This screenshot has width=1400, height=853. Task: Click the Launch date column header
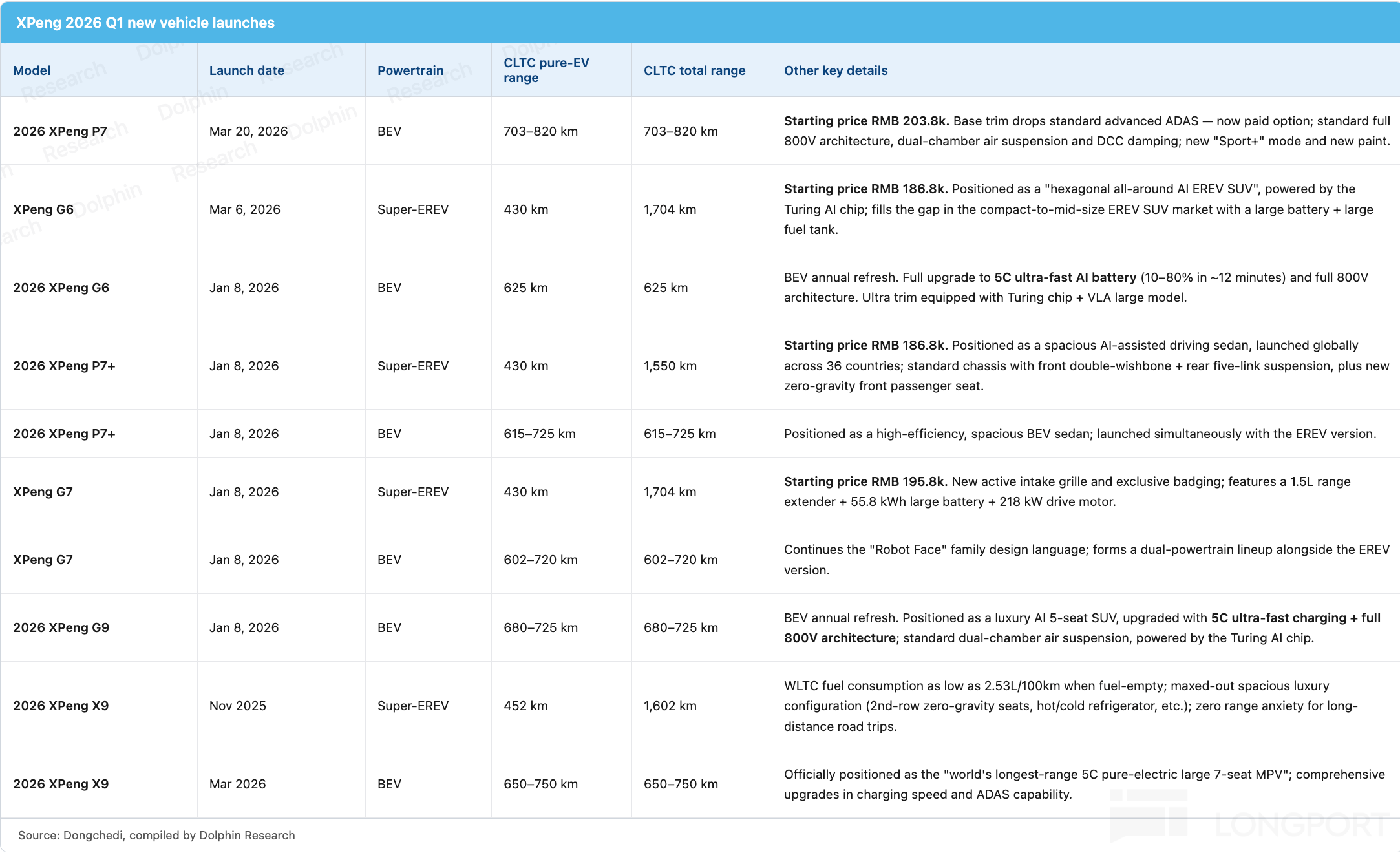point(247,70)
